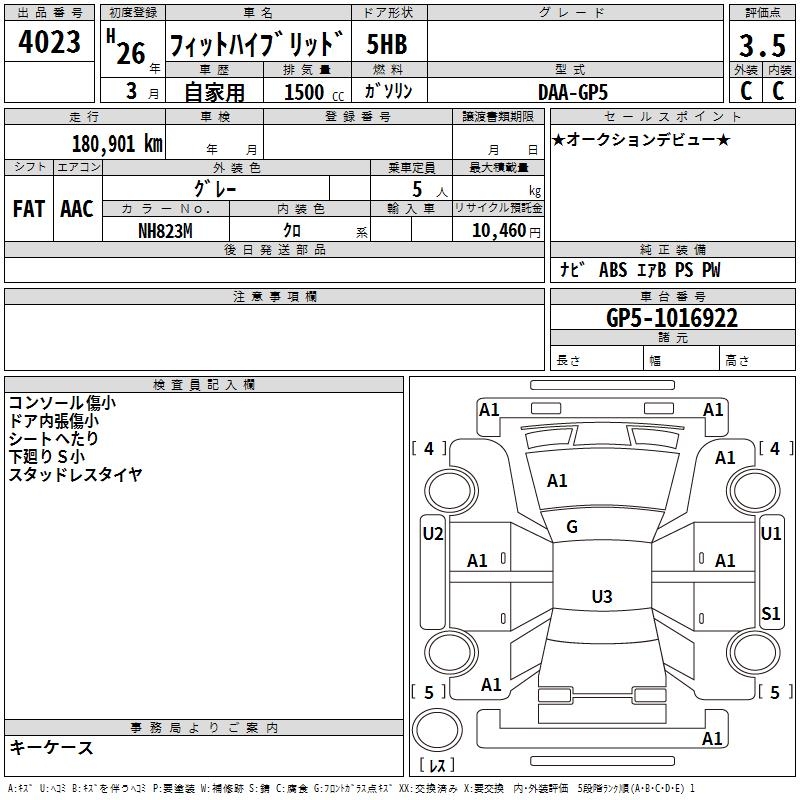
Task: Select model code DAA-GP5
Action: (573, 92)
